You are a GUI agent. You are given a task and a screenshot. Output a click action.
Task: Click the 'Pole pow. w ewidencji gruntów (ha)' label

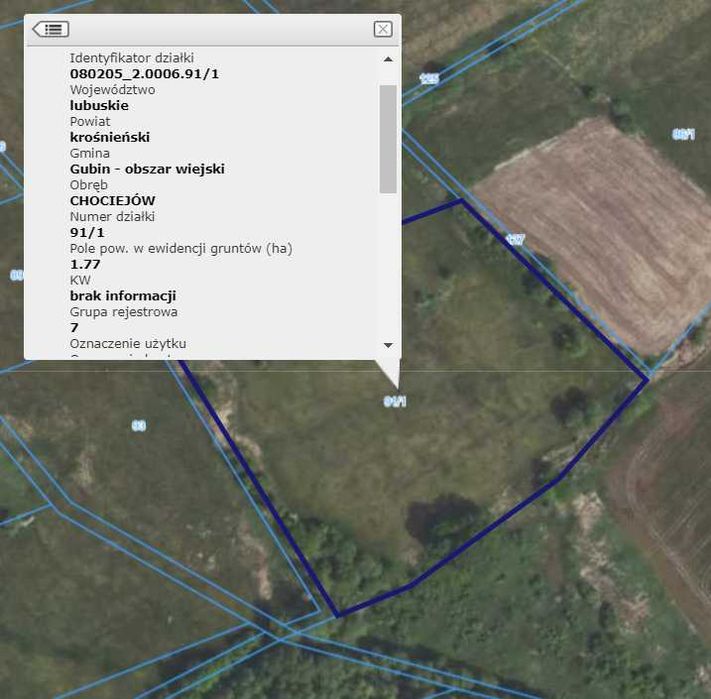(181, 248)
